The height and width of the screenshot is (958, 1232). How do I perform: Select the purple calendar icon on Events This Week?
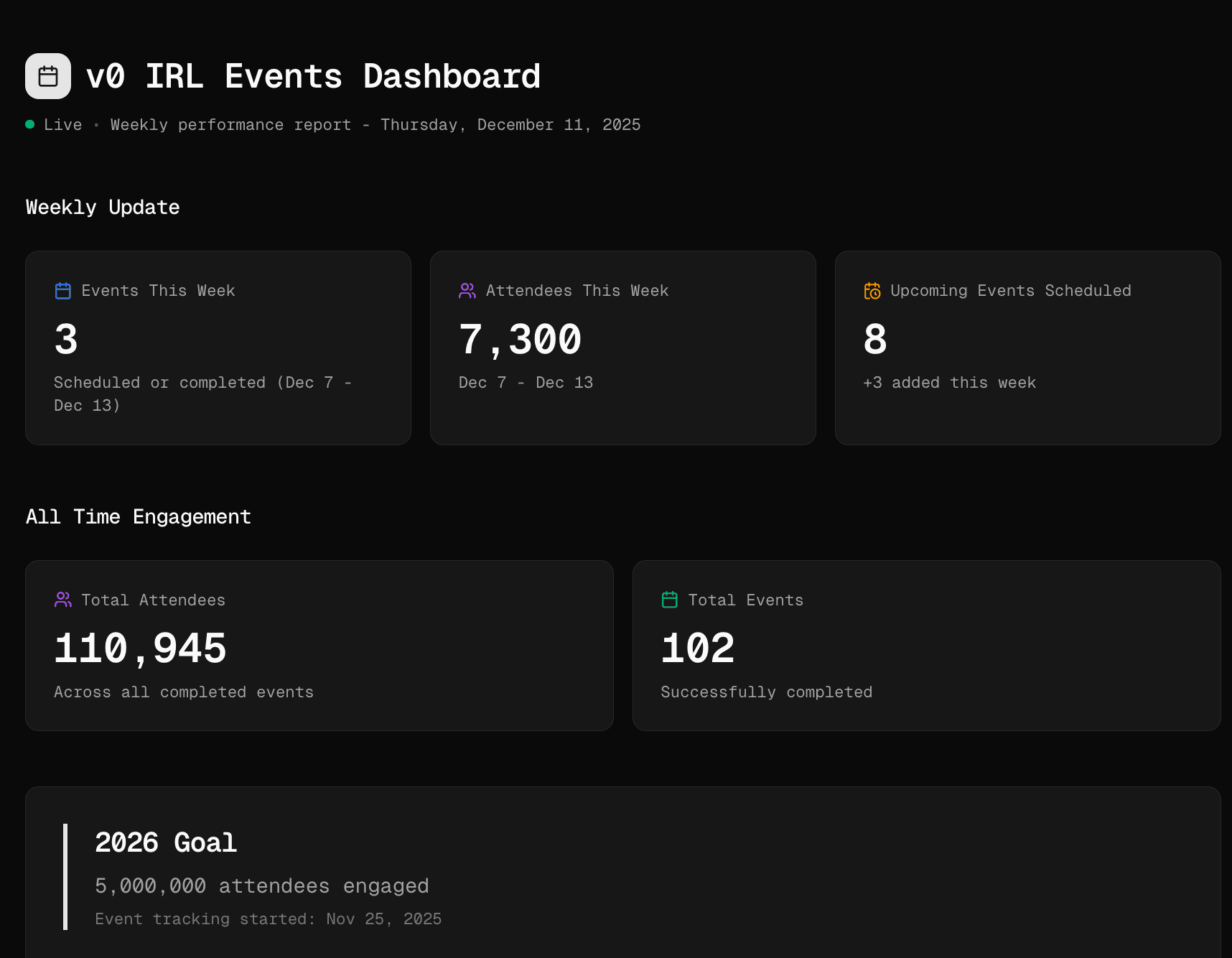point(62,290)
